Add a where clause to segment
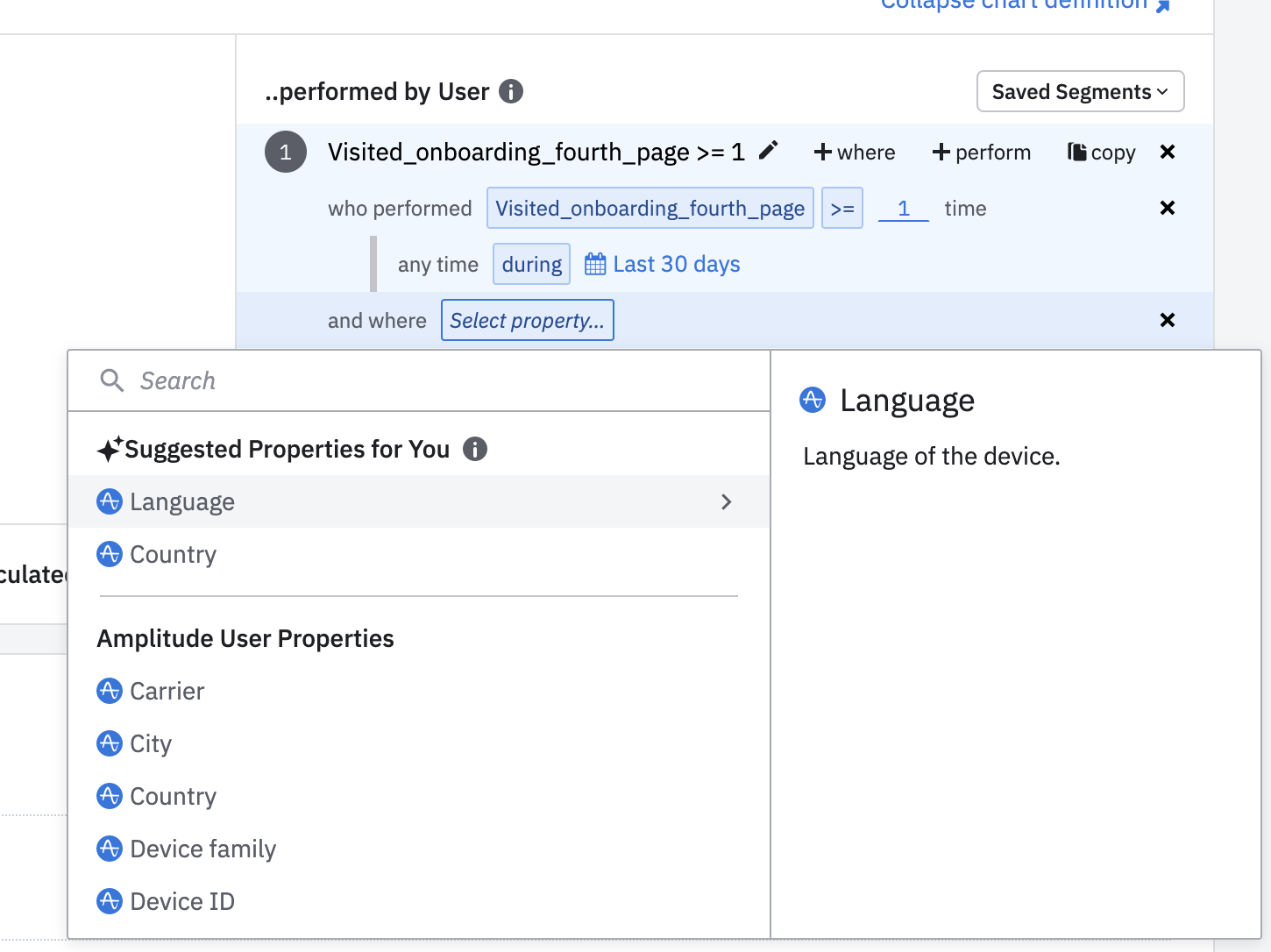The height and width of the screenshot is (952, 1271). (855, 153)
